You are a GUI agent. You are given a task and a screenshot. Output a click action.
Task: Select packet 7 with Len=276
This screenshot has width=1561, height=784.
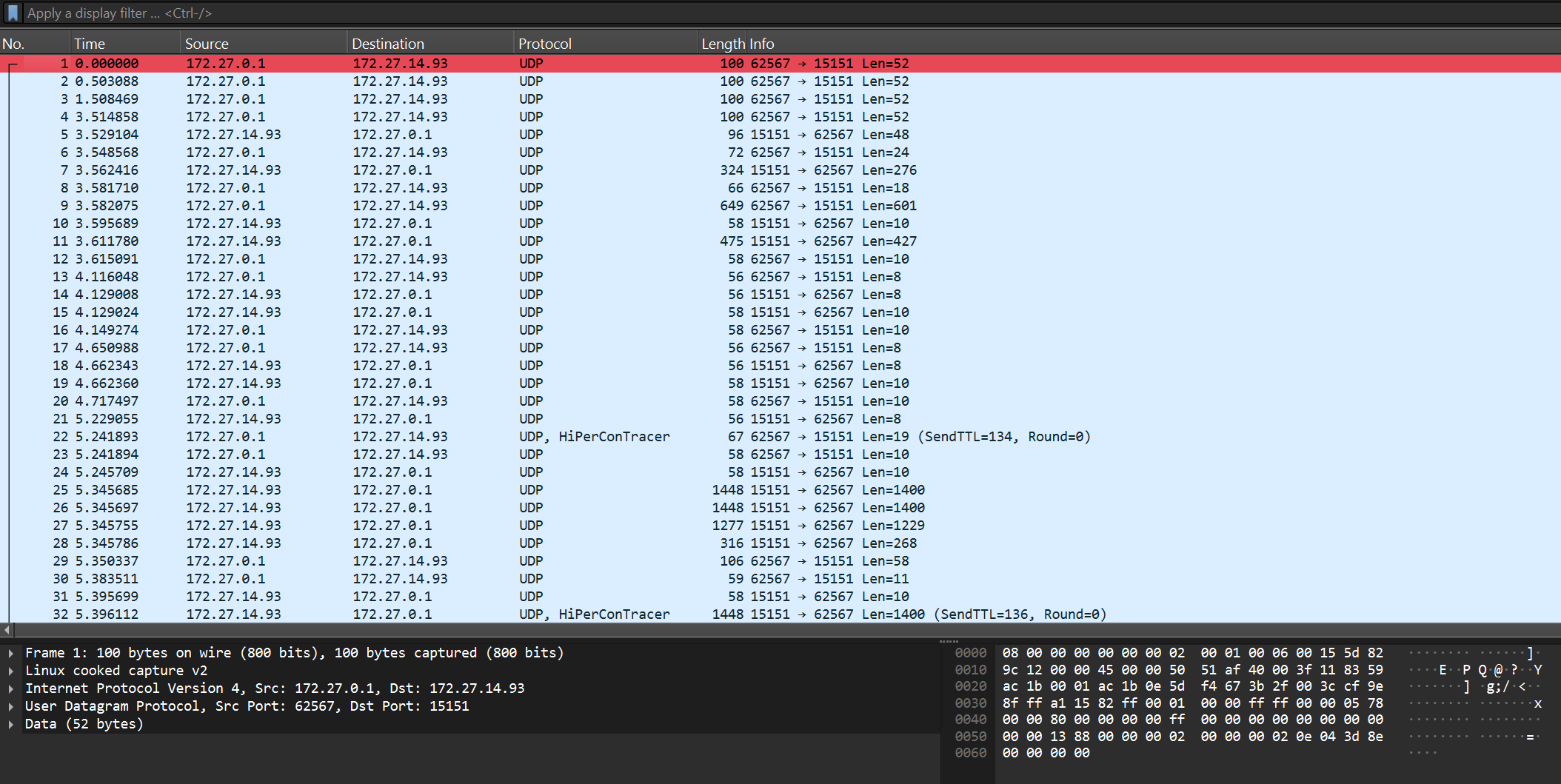tap(780, 170)
